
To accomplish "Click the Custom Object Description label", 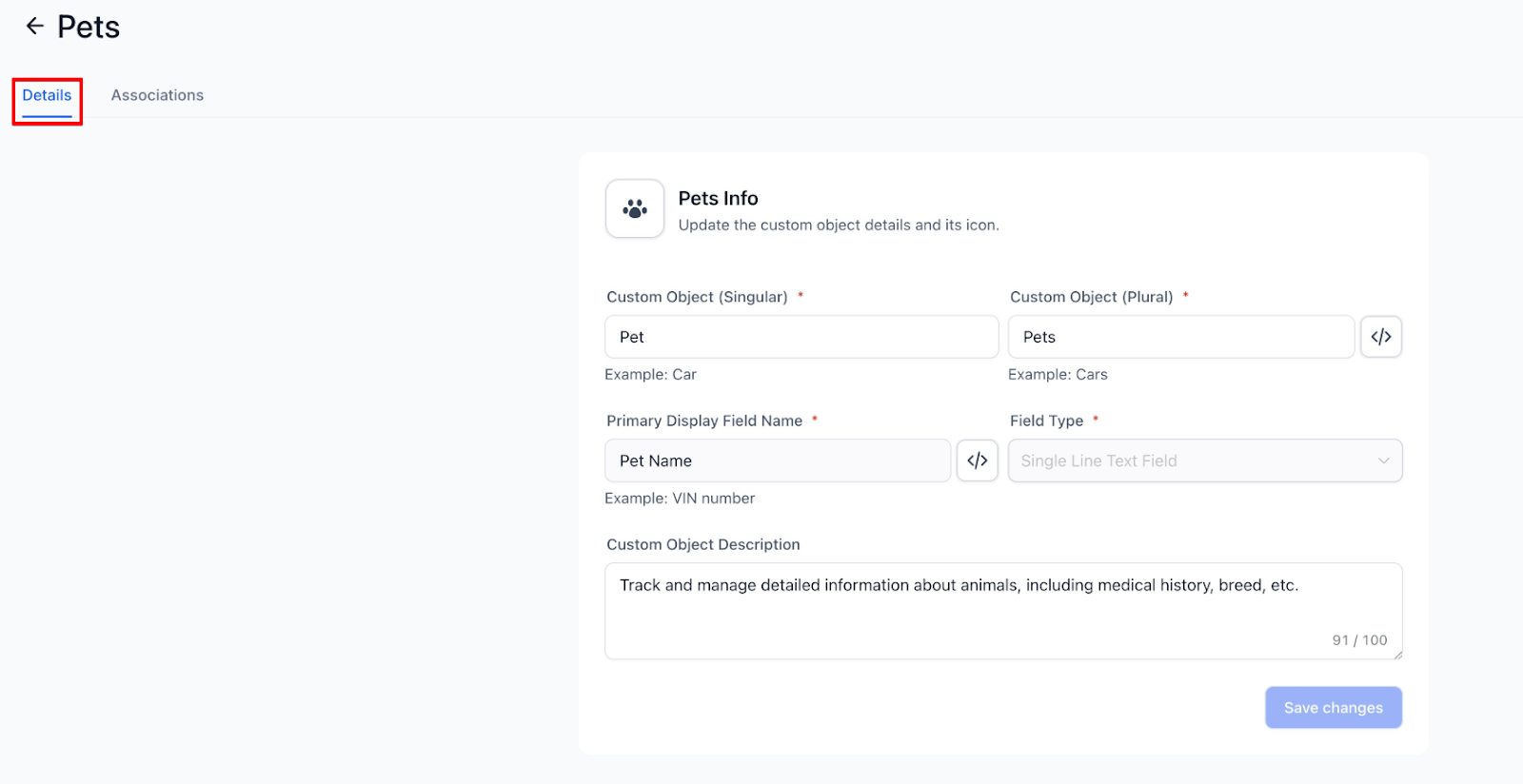I will tap(703, 544).
